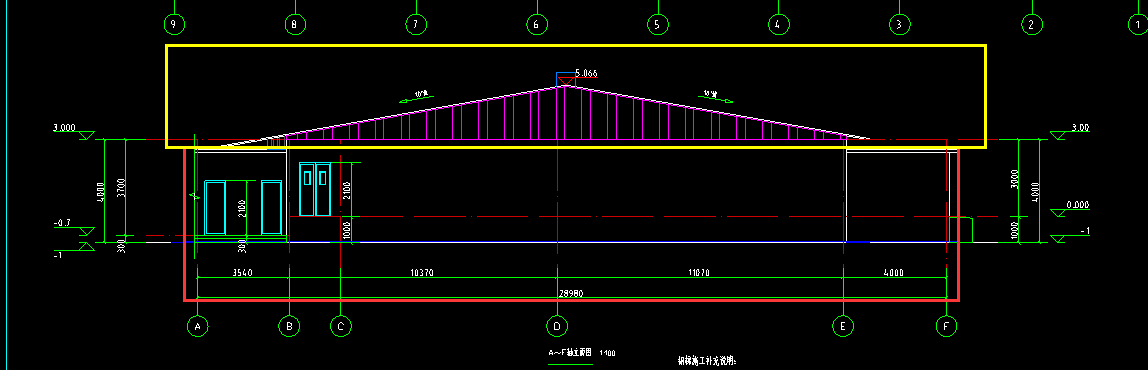Pick the overall 28980 dimension text

[x=571, y=294]
